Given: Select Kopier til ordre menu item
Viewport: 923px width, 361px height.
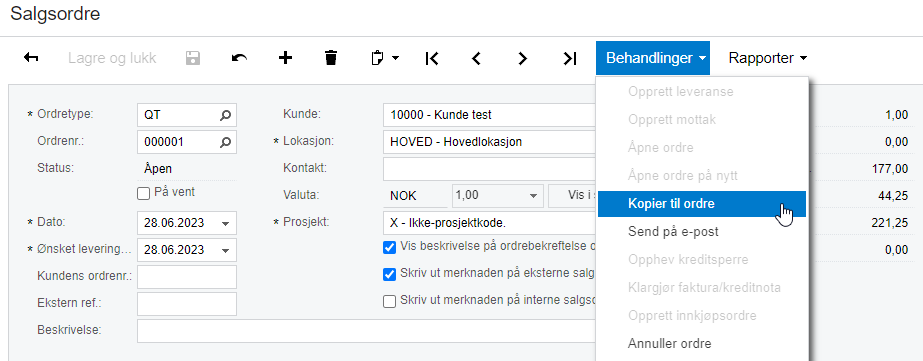Looking at the screenshot, I should click(702, 204).
